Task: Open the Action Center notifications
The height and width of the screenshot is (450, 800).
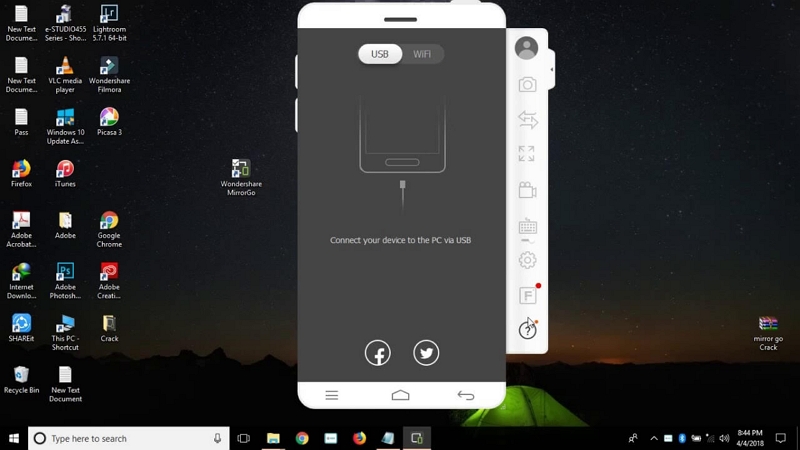Action: 781,438
